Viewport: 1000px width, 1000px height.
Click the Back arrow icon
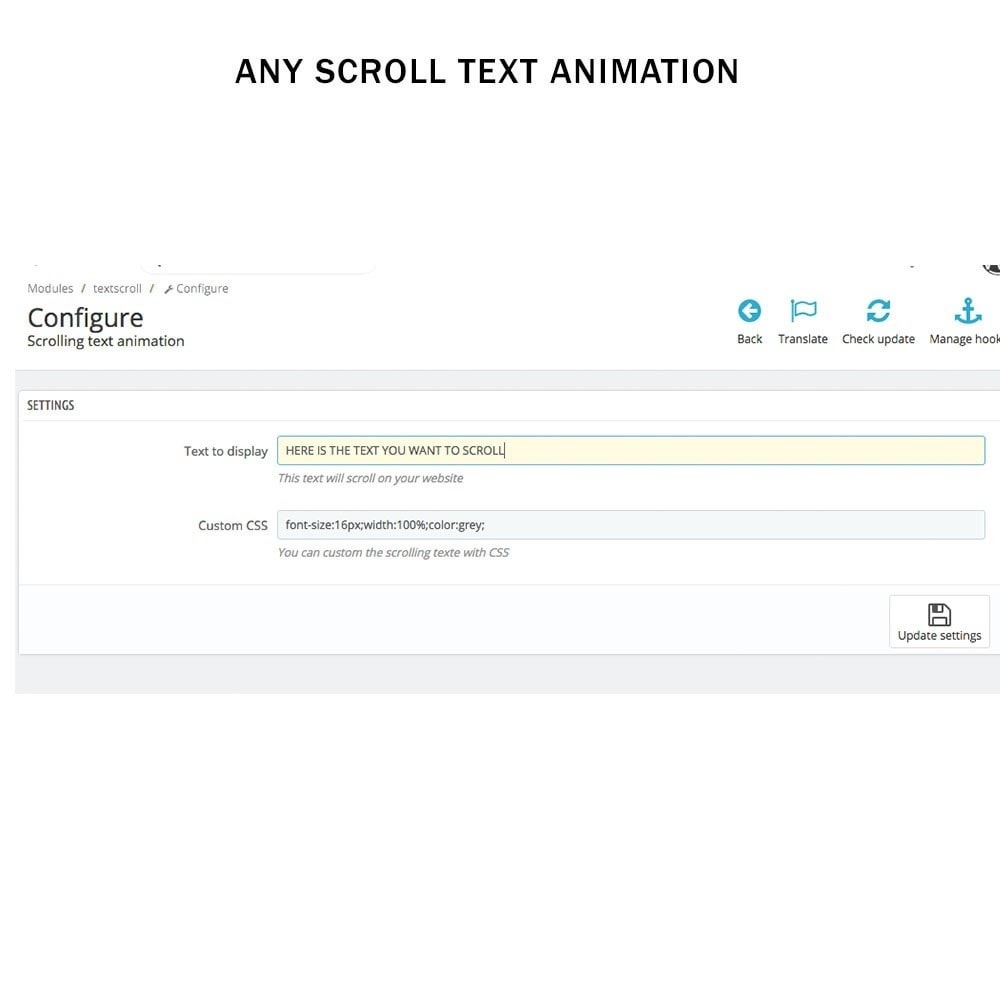[749, 311]
